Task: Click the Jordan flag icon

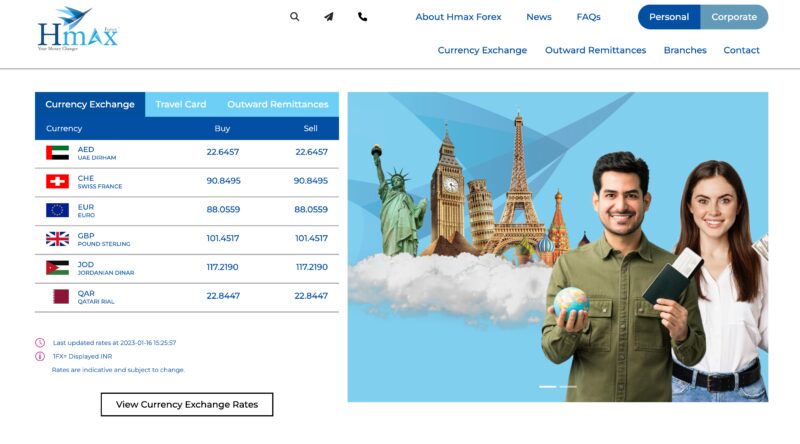Action: [57, 268]
